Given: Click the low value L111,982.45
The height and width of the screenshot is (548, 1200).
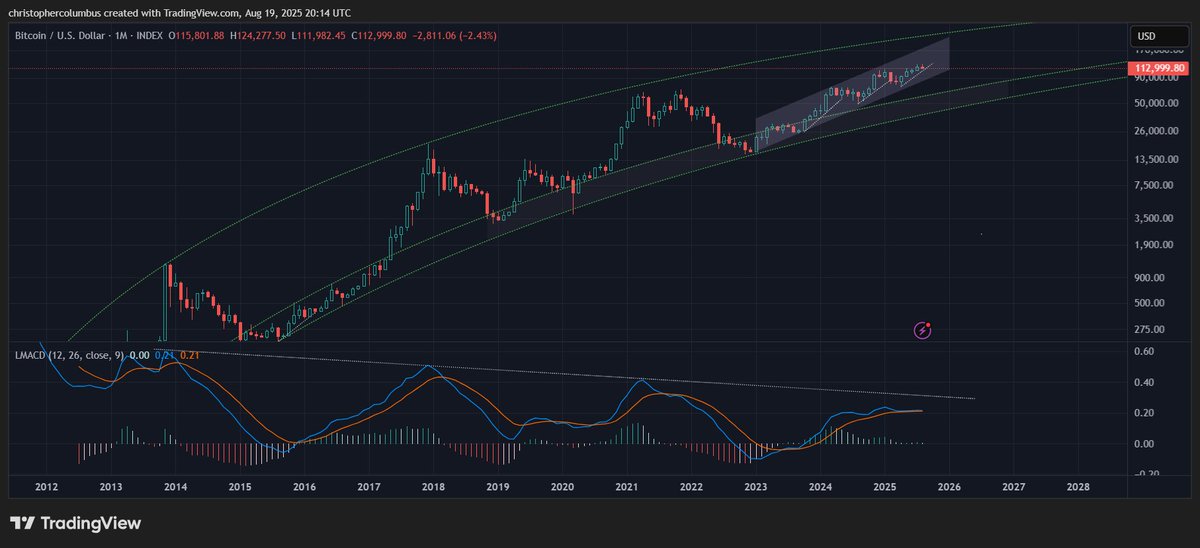Looking at the screenshot, I should (320, 36).
